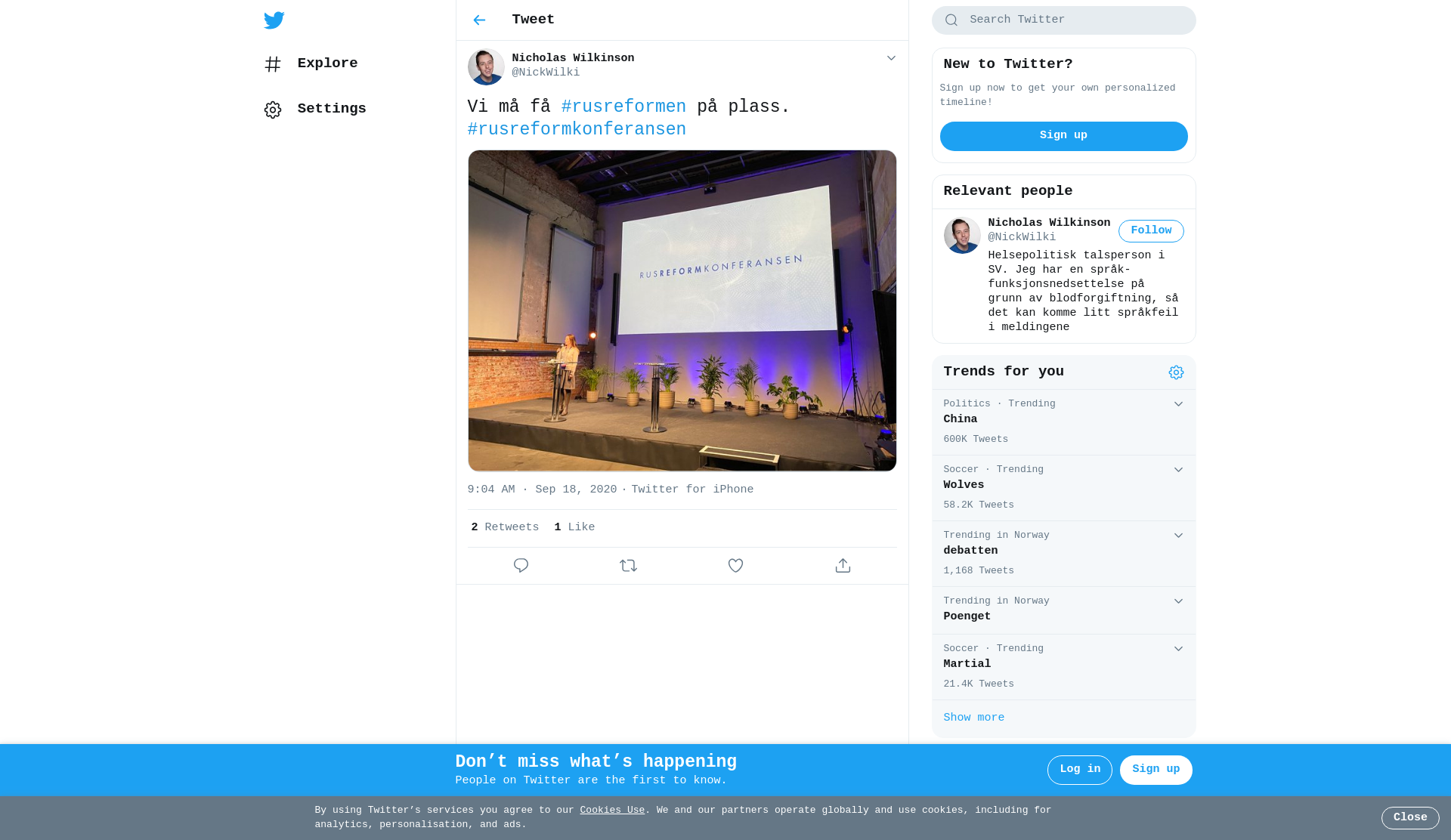Open avatar in Relevant people
The height and width of the screenshot is (840, 1451).
[x=962, y=236]
